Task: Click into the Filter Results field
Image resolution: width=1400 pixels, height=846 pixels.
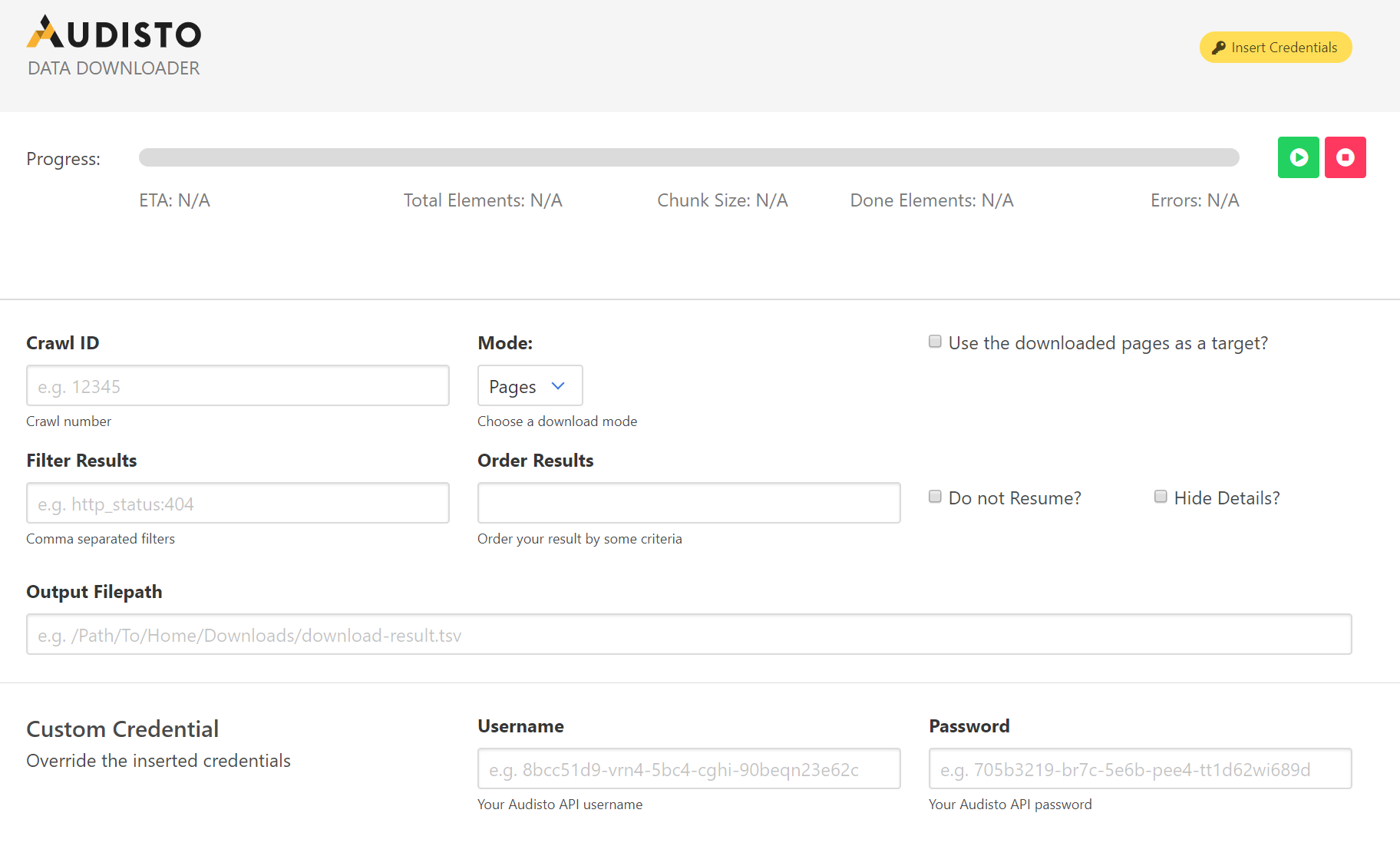Action: 238,503
